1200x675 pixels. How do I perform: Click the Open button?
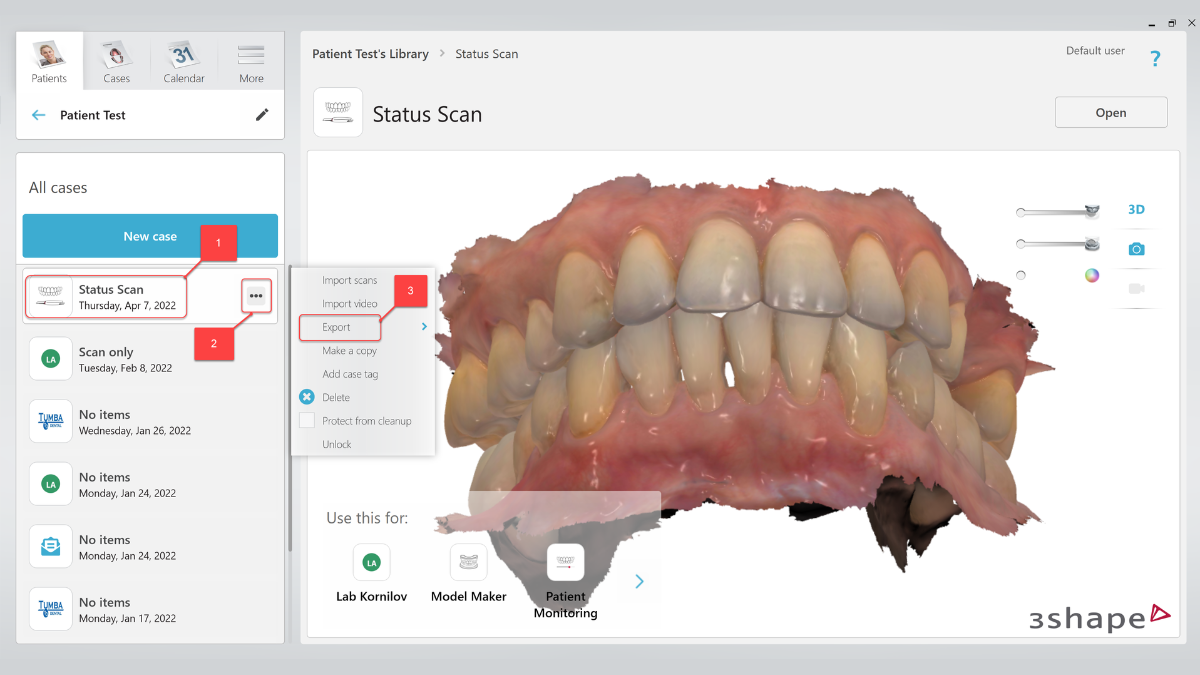(x=1110, y=113)
